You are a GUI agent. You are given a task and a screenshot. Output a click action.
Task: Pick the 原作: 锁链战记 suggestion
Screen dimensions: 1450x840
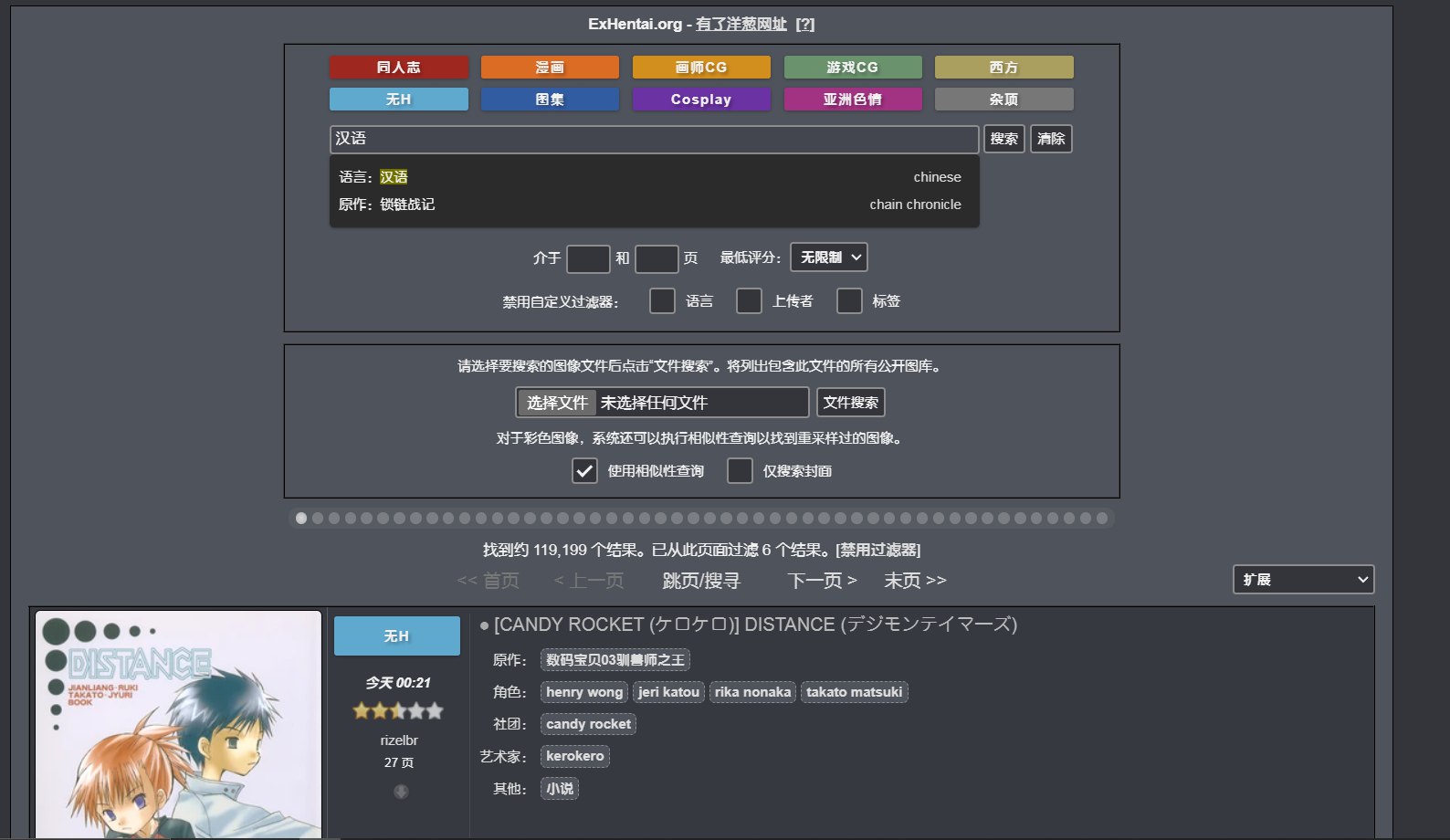[x=654, y=205]
